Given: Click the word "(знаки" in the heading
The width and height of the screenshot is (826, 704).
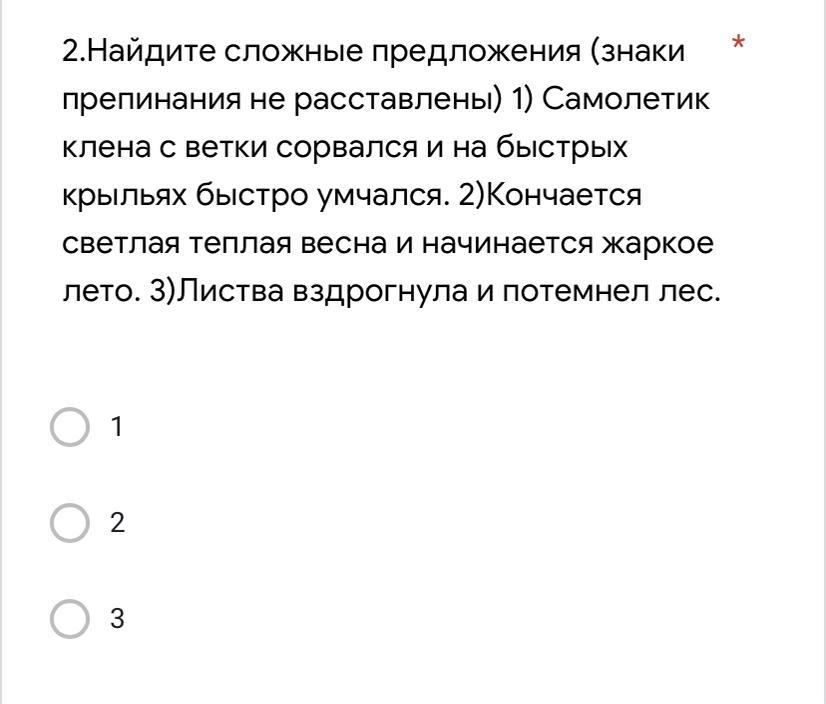Looking at the screenshot, I should click(638, 52).
